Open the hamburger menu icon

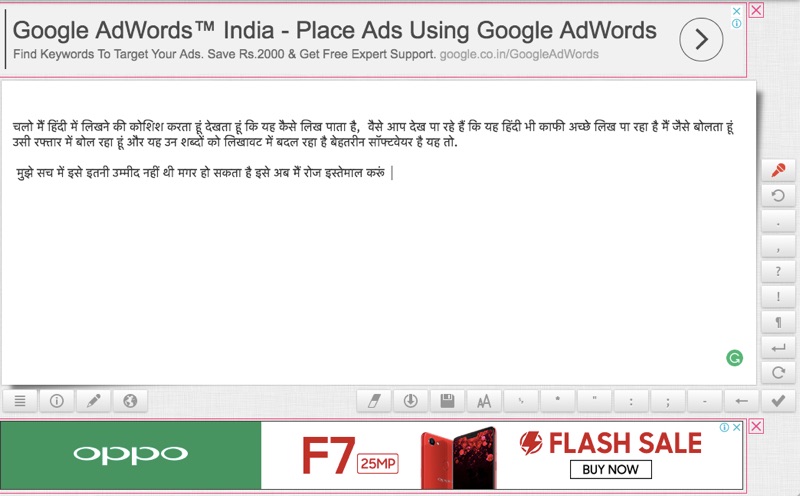tap(20, 401)
